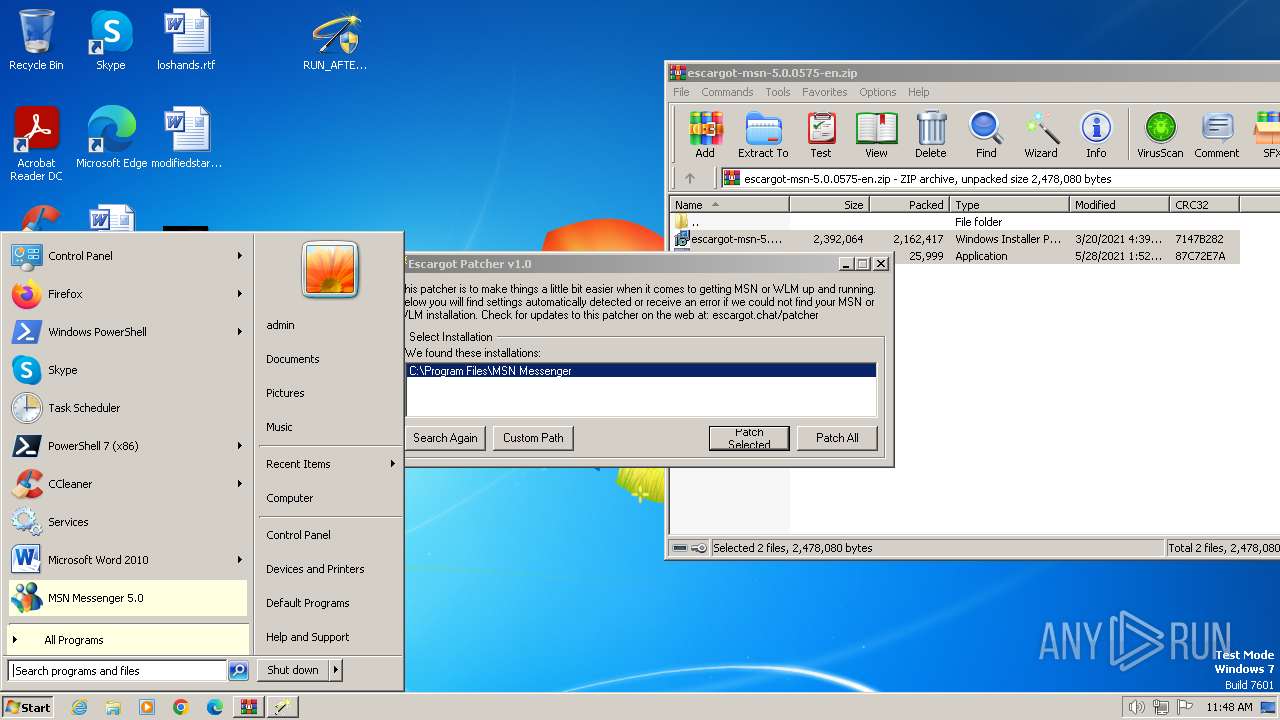Click the Start button
The height and width of the screenshot is (720, 1280).
[x=28, y=707]
